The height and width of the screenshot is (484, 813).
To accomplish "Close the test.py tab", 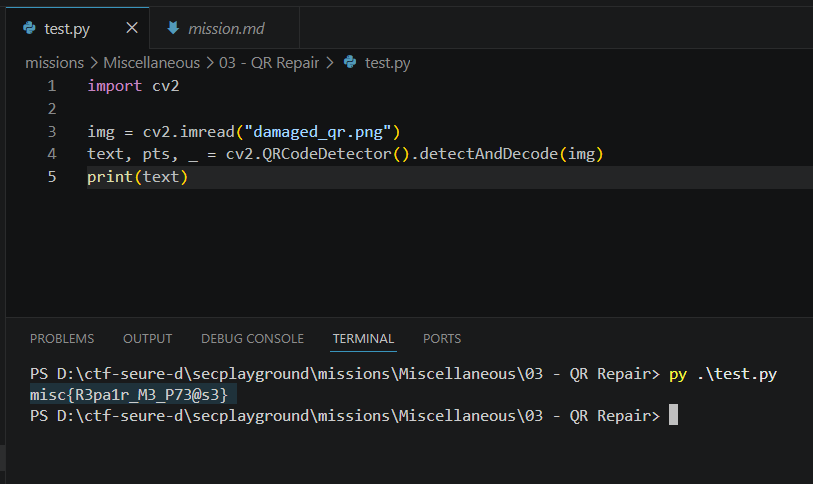I will click(x=132, y=28).
